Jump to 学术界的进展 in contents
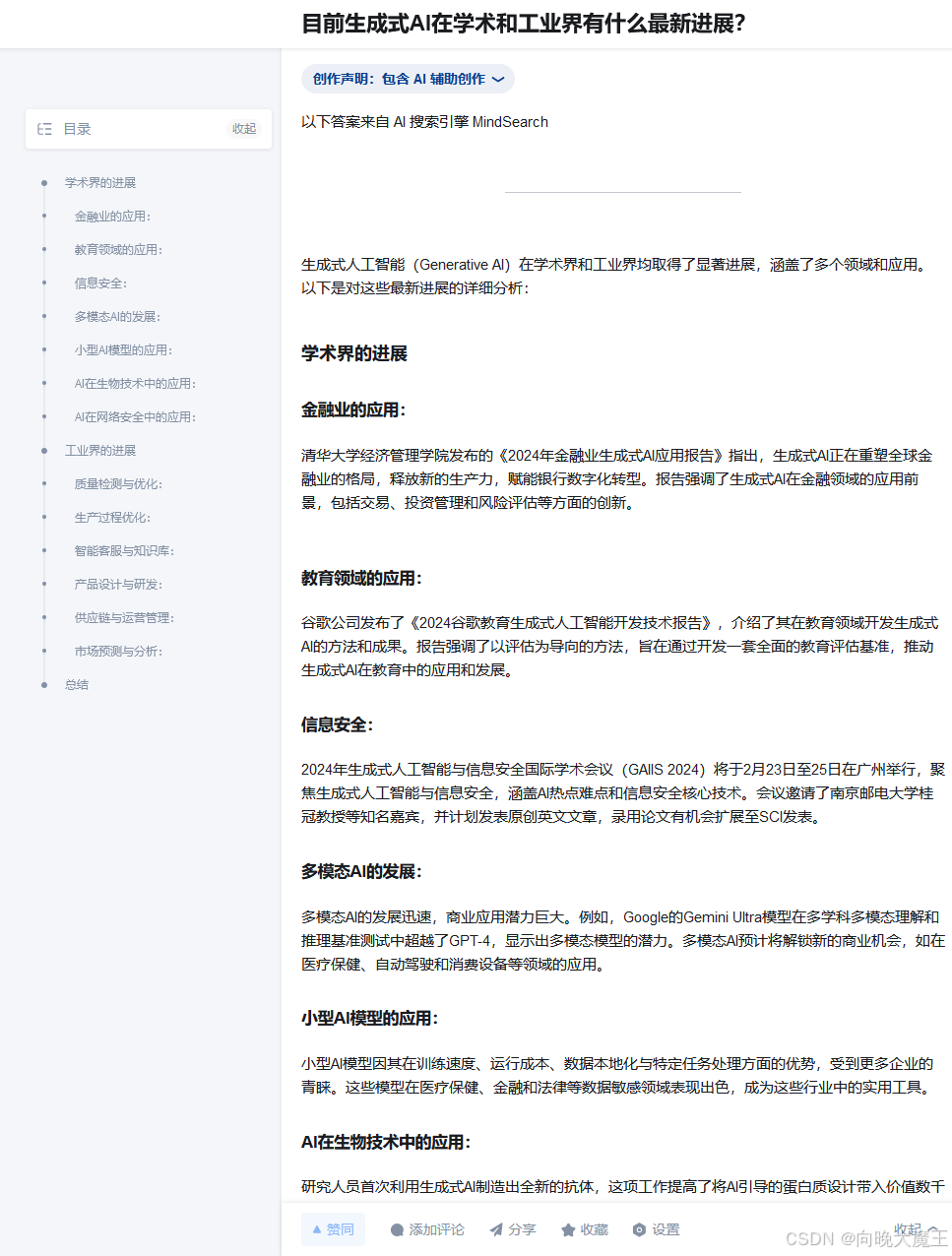 click(x=100, y=183)
